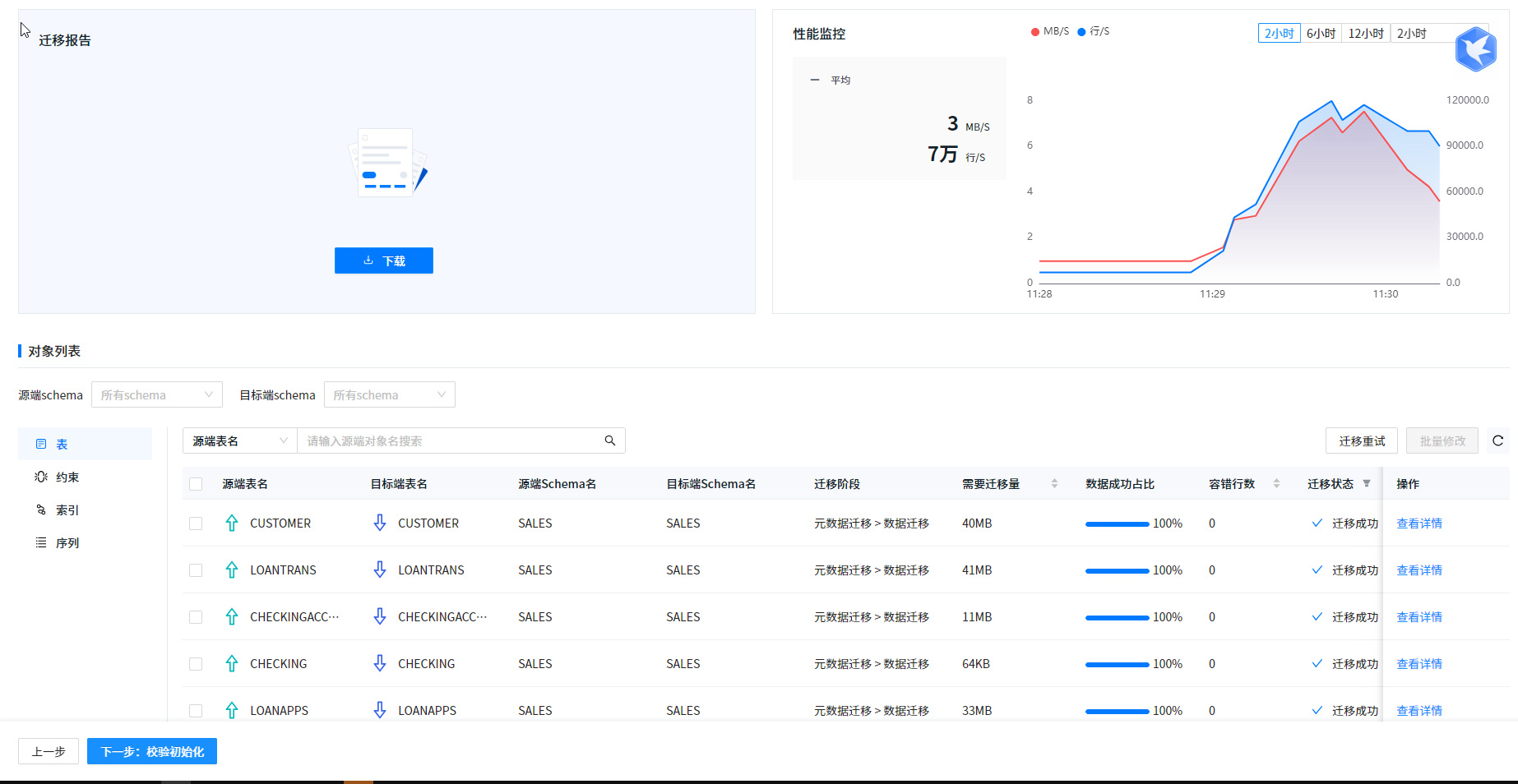Click the 64KB value in CHECKING row
1518x784 pixels.
[x=976, y=664]
